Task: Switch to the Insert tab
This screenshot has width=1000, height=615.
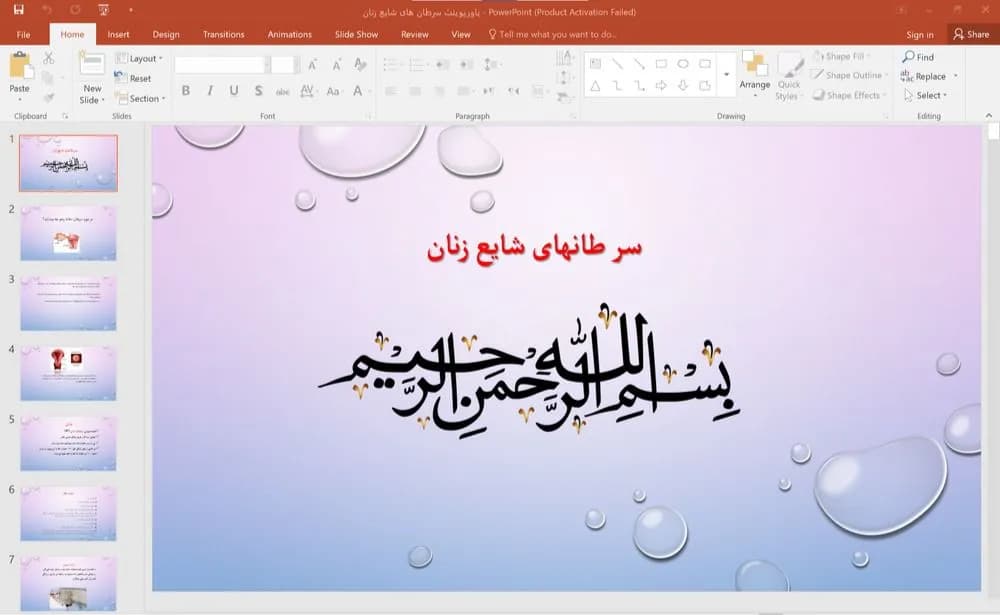Action: tap(118, 34)
